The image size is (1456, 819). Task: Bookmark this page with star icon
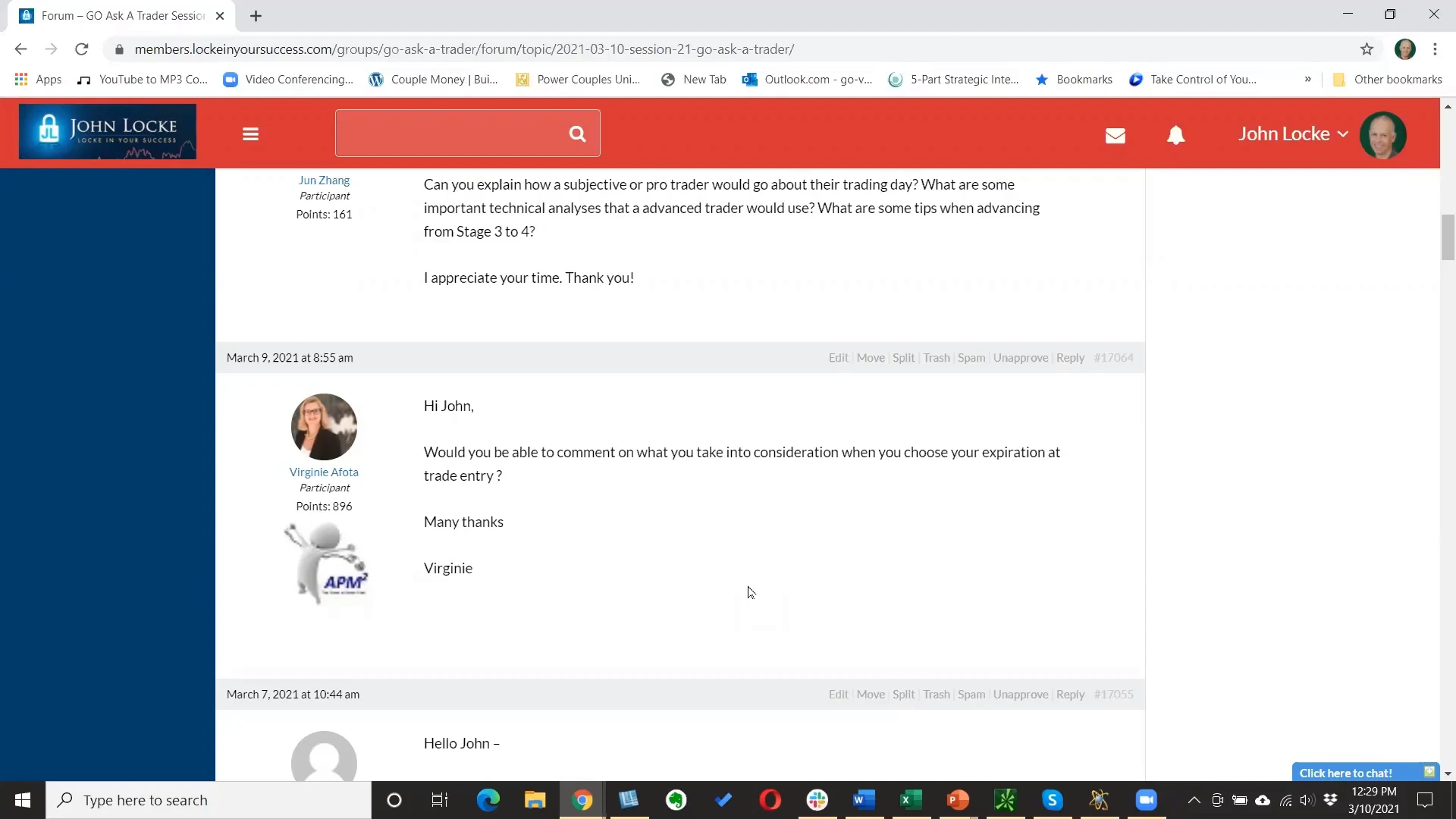1367,49
